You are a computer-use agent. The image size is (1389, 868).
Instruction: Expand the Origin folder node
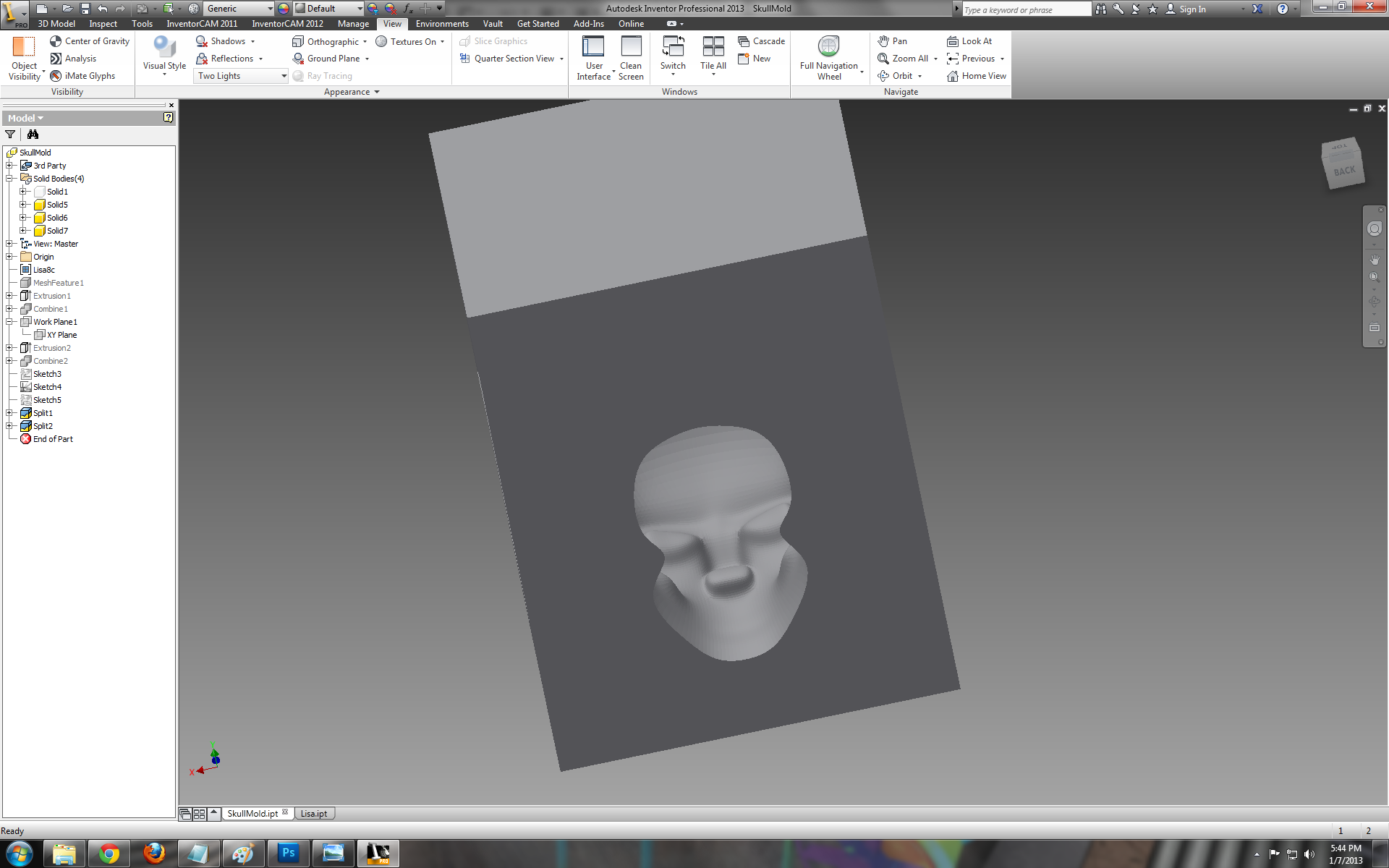[x=9, y=257]
